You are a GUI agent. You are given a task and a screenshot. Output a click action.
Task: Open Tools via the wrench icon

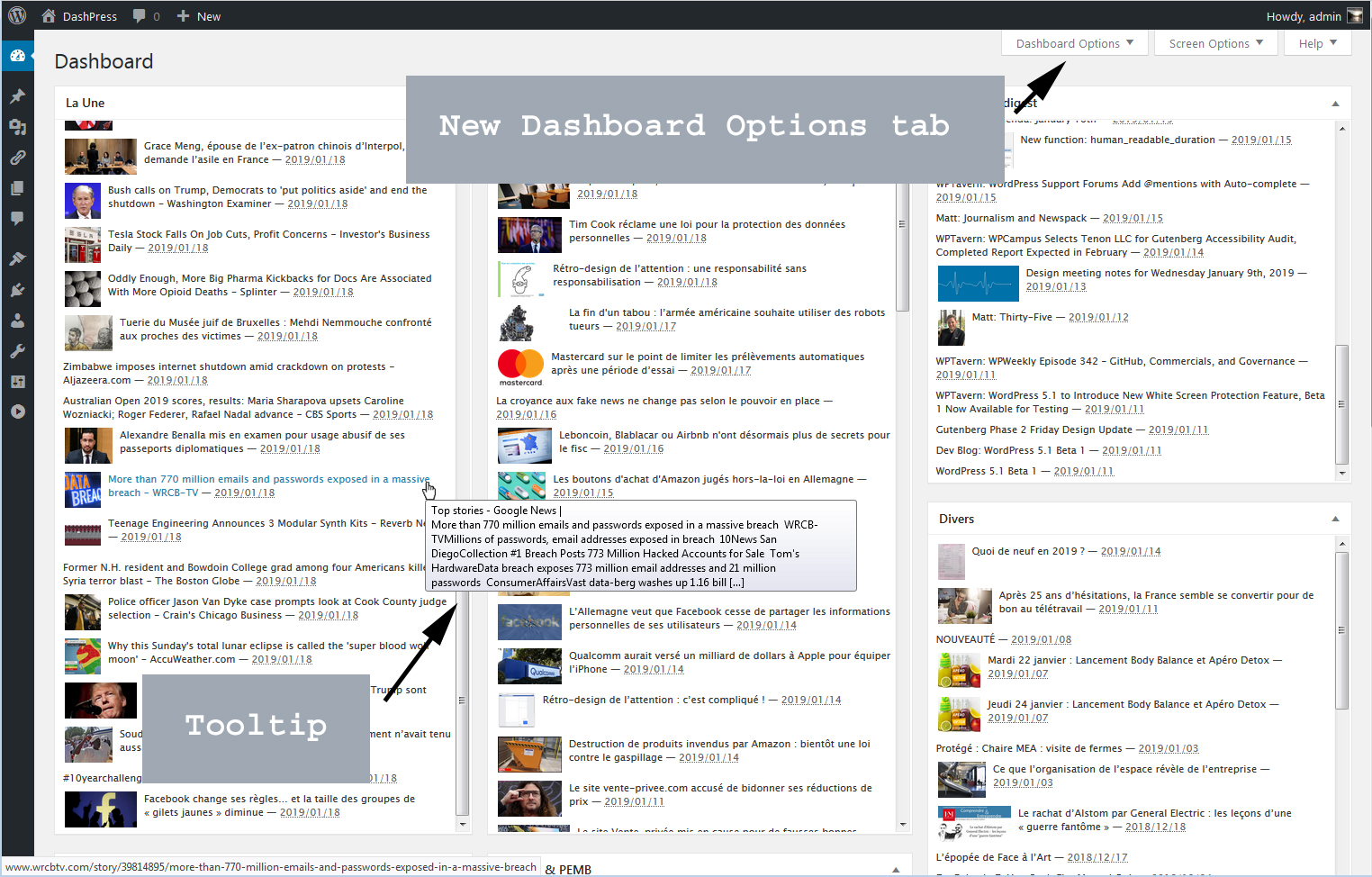pos(17,351)
